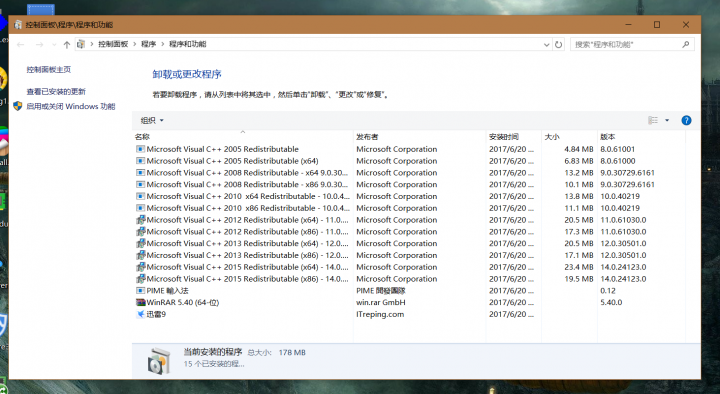720x394 pixels.
Task: Open 启用或关闭 Windows 功能 link
Action: click(71, 106)
